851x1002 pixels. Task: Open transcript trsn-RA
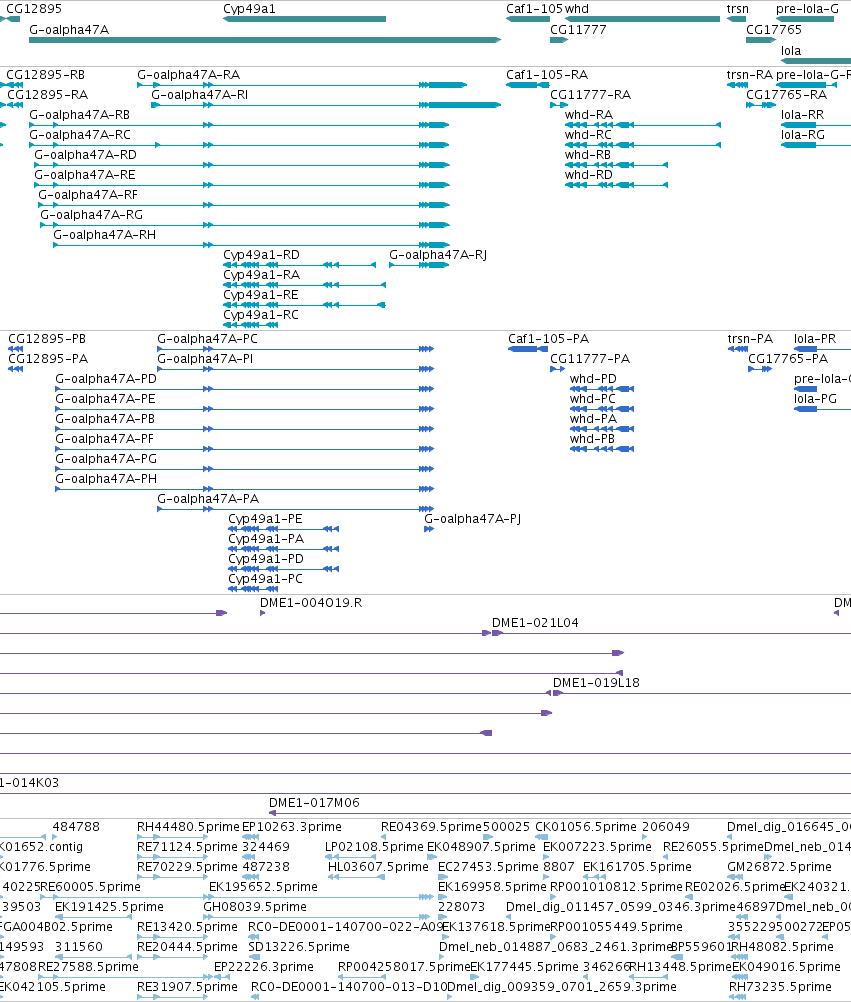pyautogui.click(x=749, y=75)
